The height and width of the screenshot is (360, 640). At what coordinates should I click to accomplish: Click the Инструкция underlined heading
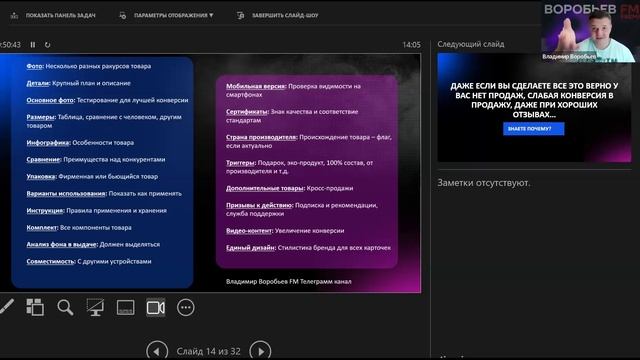click(45, 211)
